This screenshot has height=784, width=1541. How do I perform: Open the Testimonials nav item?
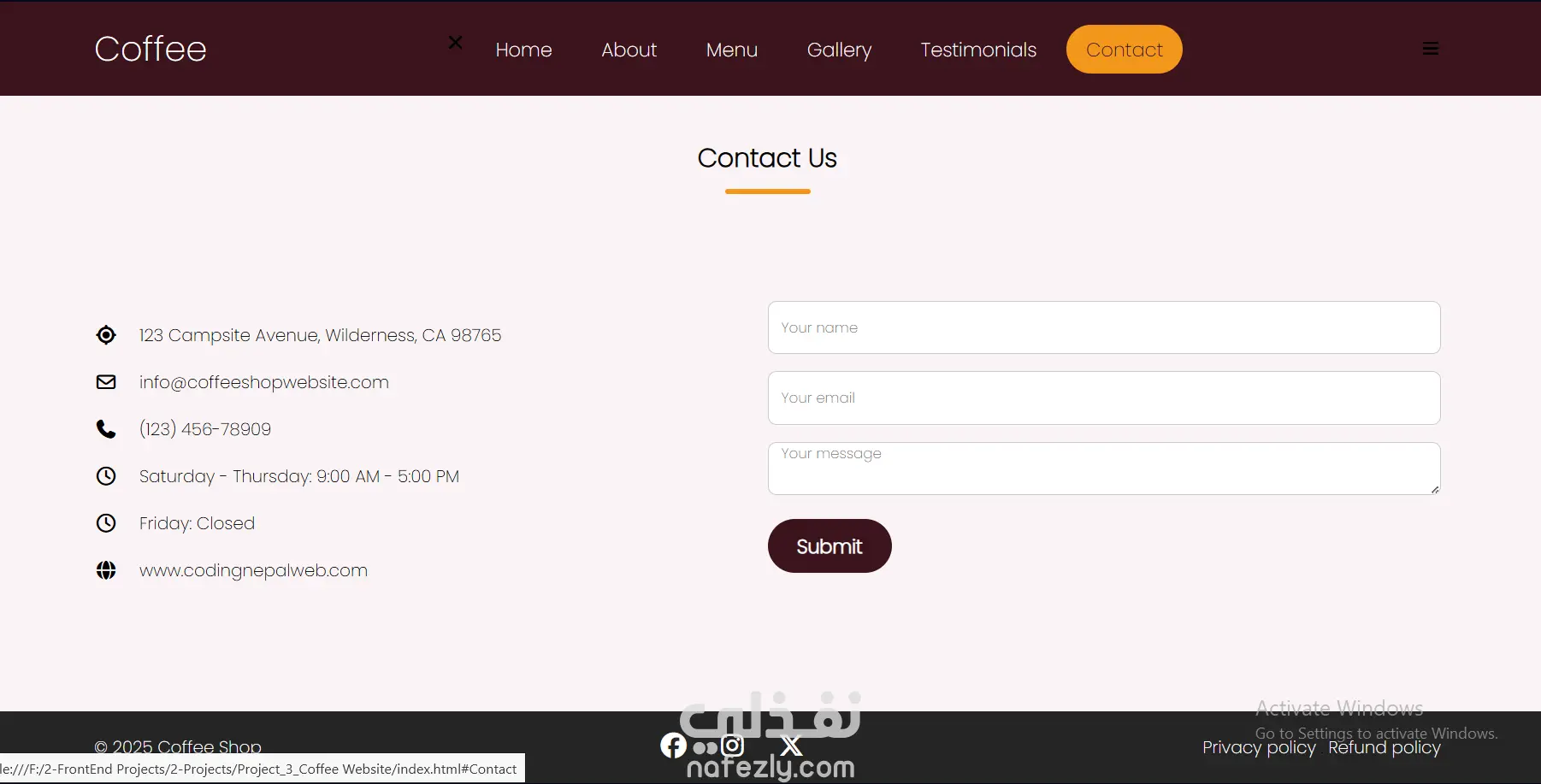point(978,50)
